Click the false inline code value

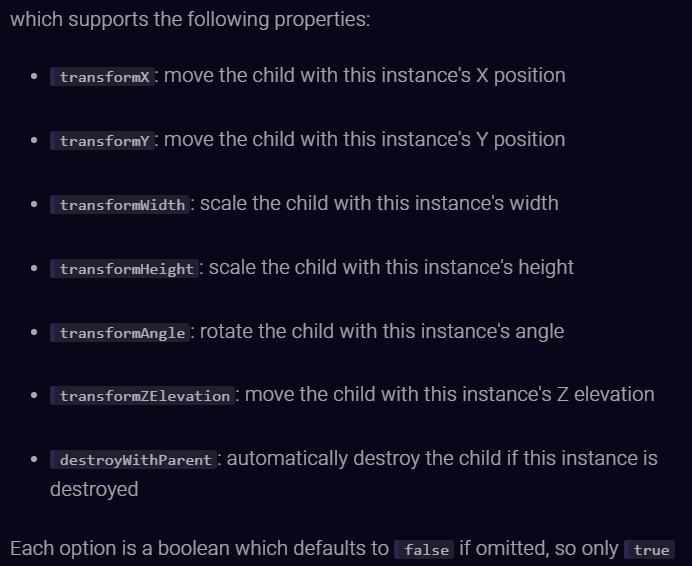pyautogui.click(x=424, y=550)
